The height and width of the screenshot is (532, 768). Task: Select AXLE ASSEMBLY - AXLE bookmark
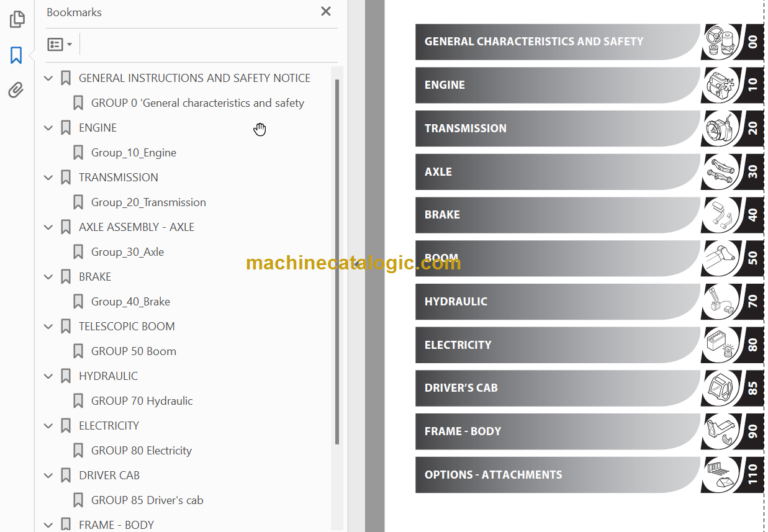pos(136,227)
